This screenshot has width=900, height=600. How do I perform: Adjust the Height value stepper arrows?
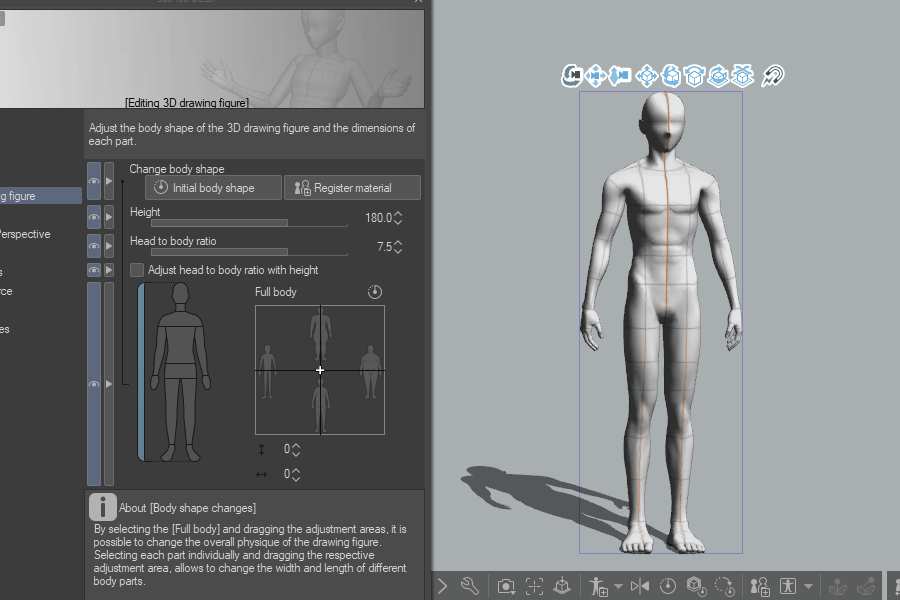click(x=398, y=218)
